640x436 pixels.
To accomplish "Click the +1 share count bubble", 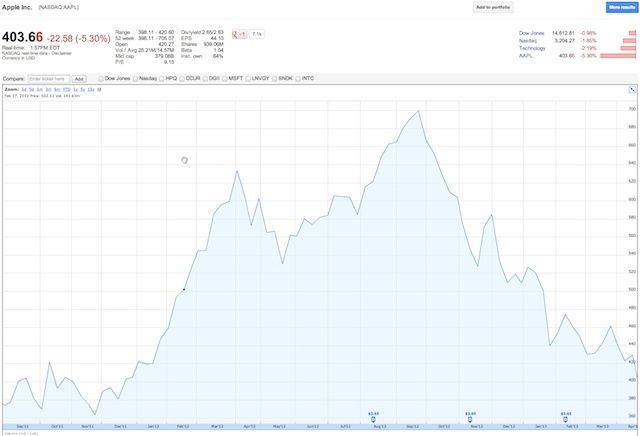I will coord(258,34).
